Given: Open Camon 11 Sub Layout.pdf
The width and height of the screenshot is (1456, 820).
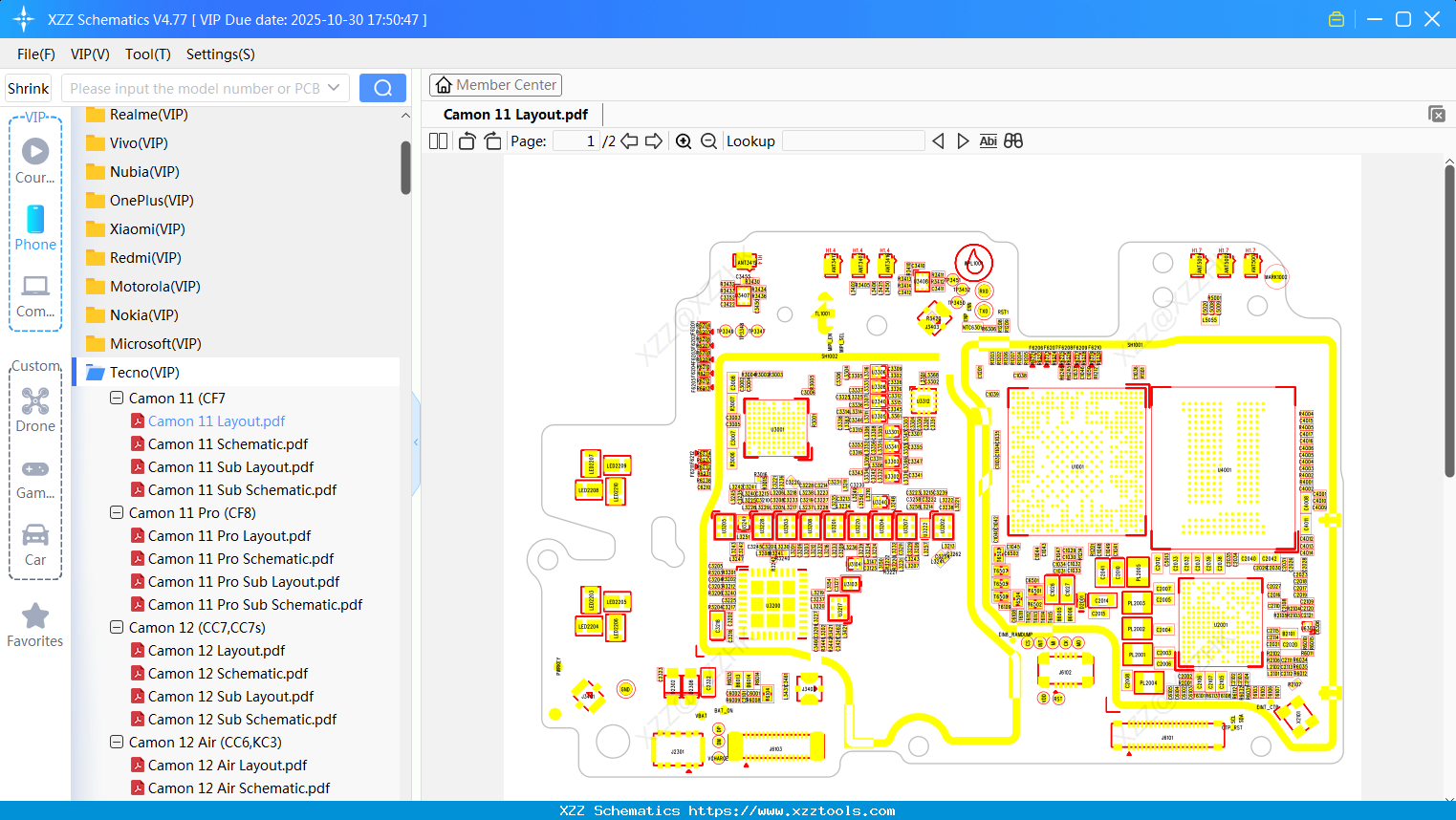Looking at the screenshot, I should tap(230, 467).
